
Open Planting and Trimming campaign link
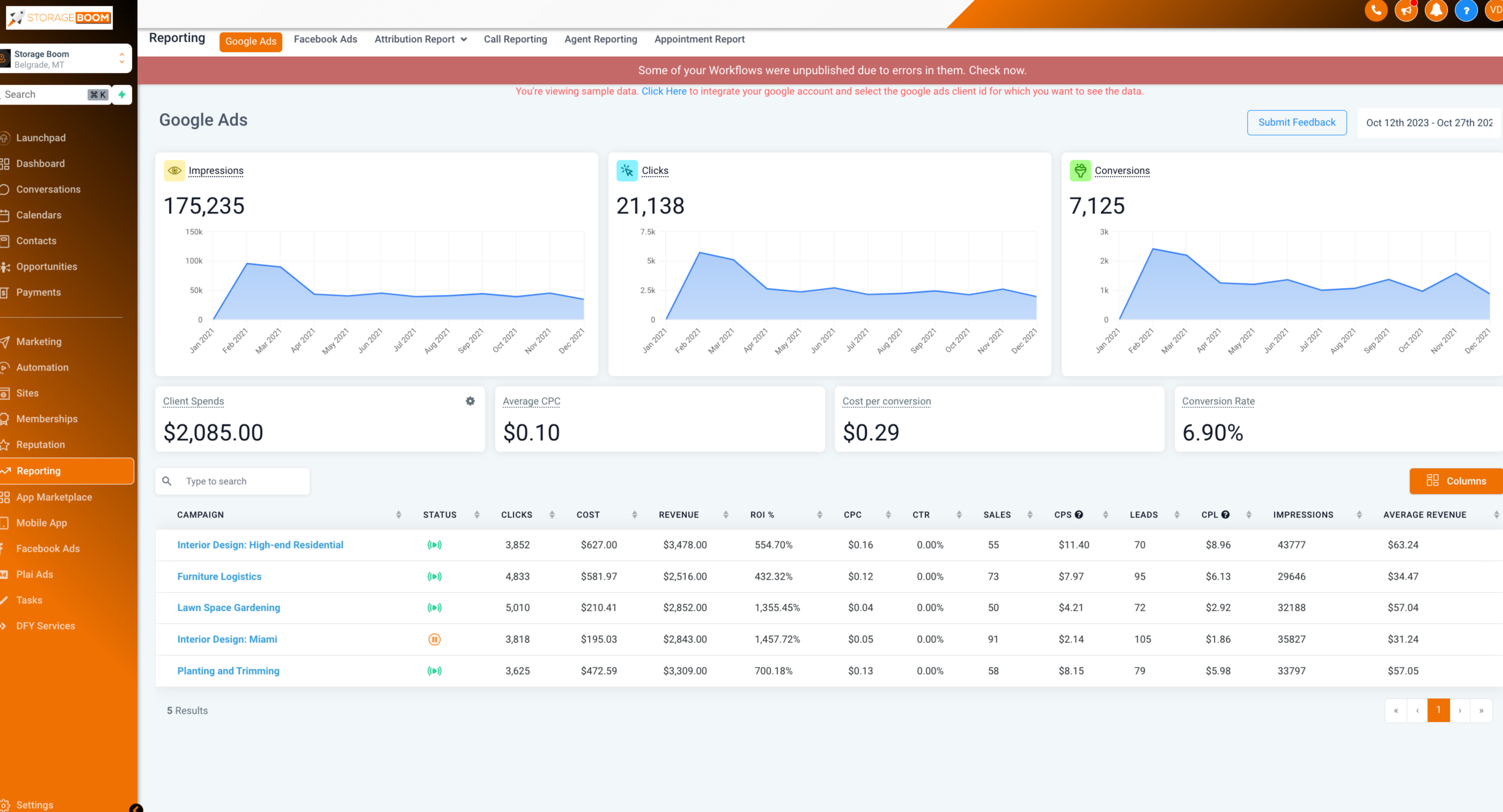coord(228,671)
